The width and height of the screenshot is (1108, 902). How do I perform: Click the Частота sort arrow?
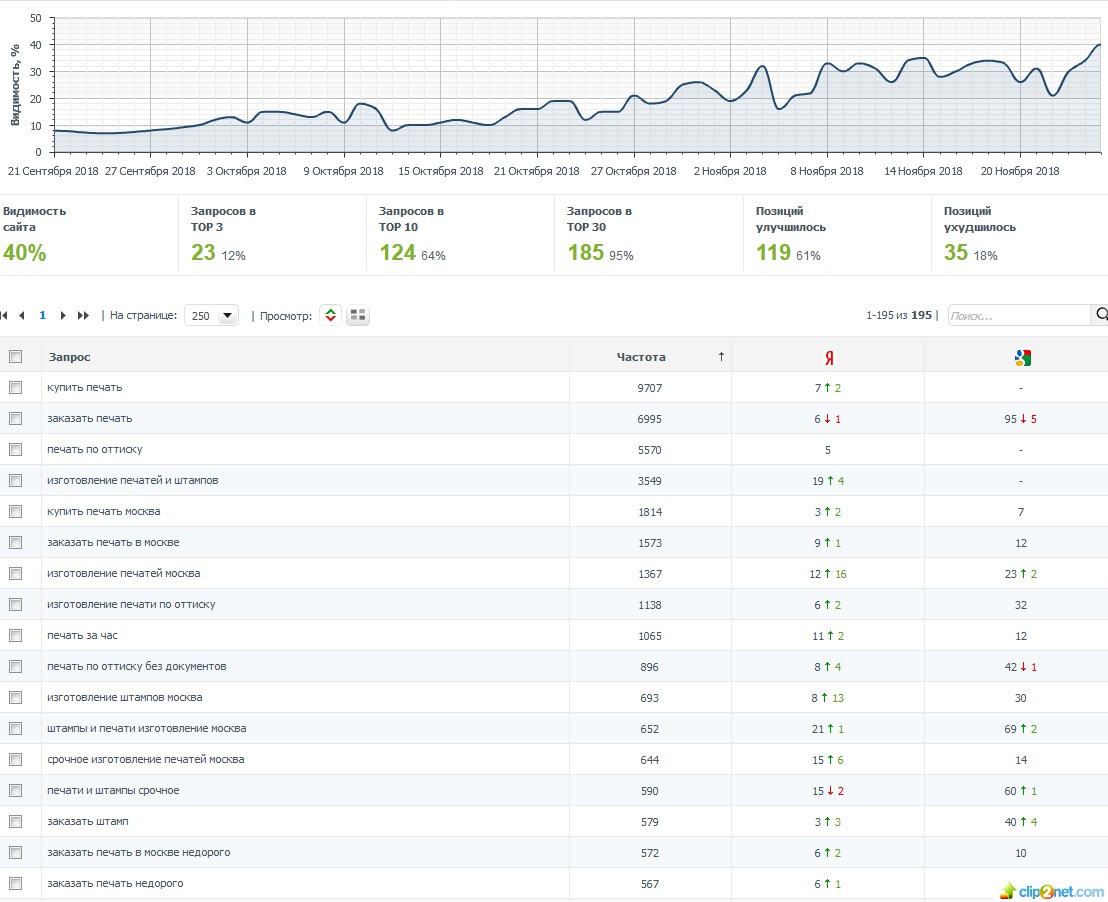[721, 357]
